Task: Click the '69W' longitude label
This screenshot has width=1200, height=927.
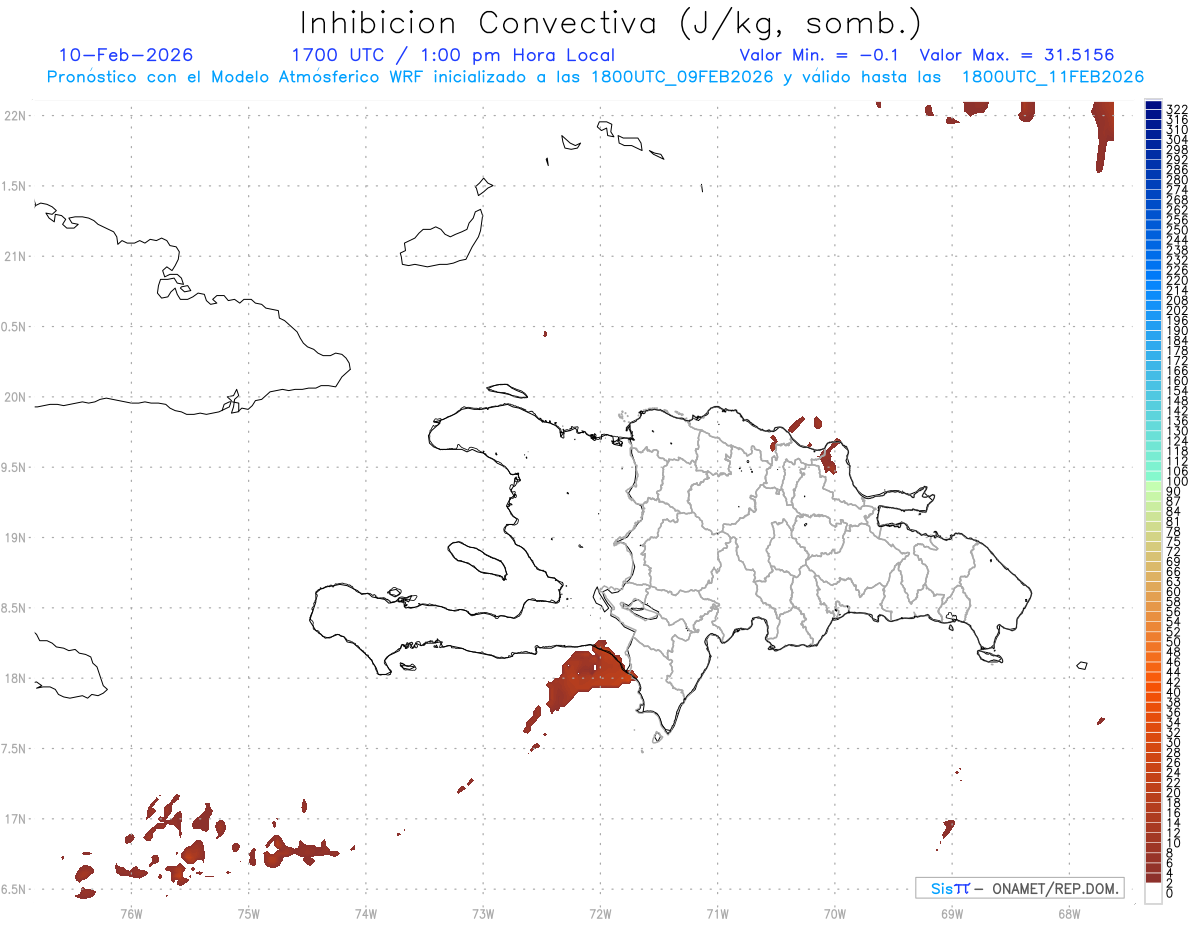Action: pos(952,913)
